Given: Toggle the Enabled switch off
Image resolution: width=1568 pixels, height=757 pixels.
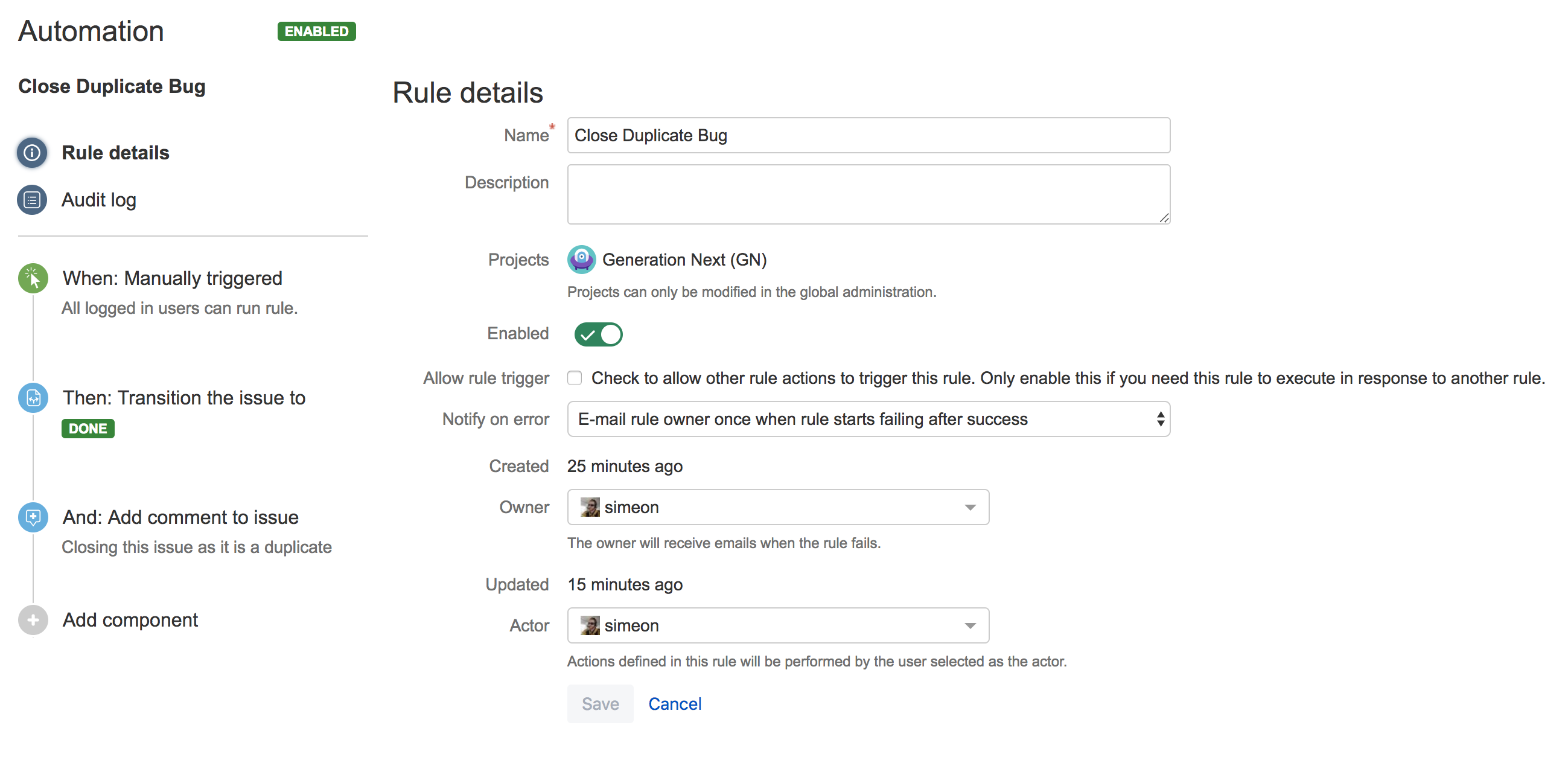Looking at the screenshot, I should (x=598, y=334).
